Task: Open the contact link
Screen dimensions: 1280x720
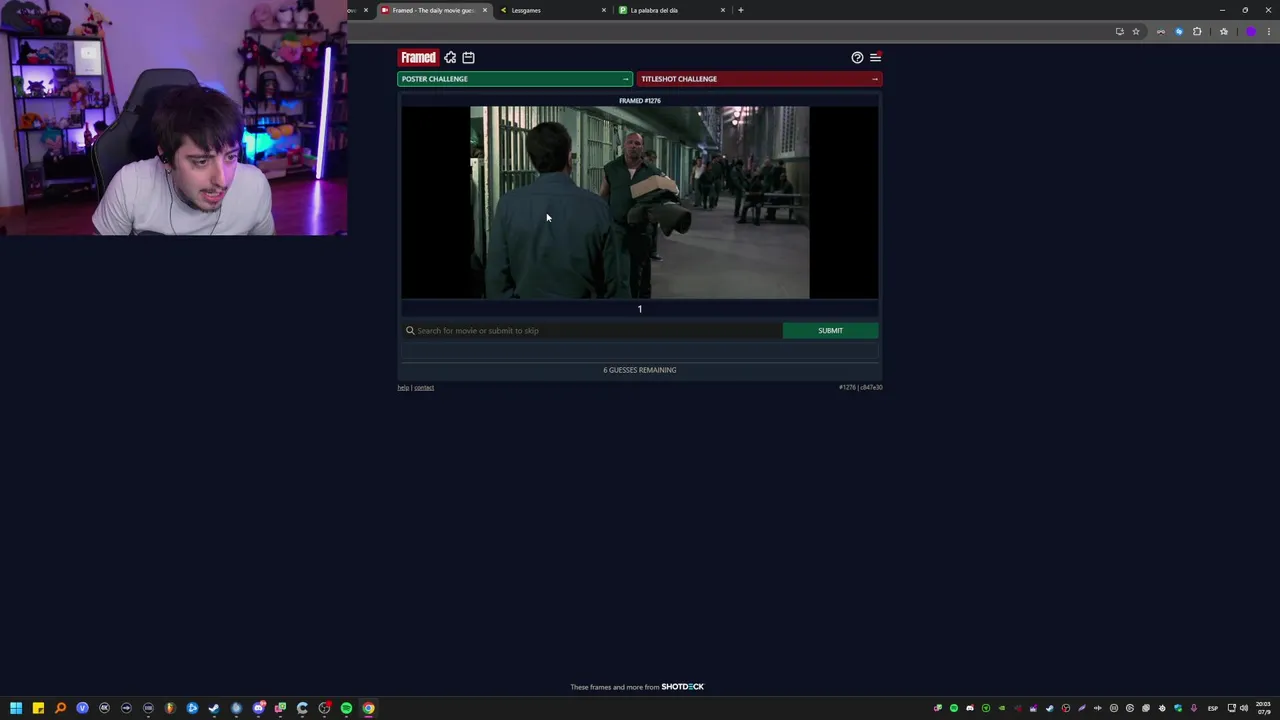Action: point(424,387)
